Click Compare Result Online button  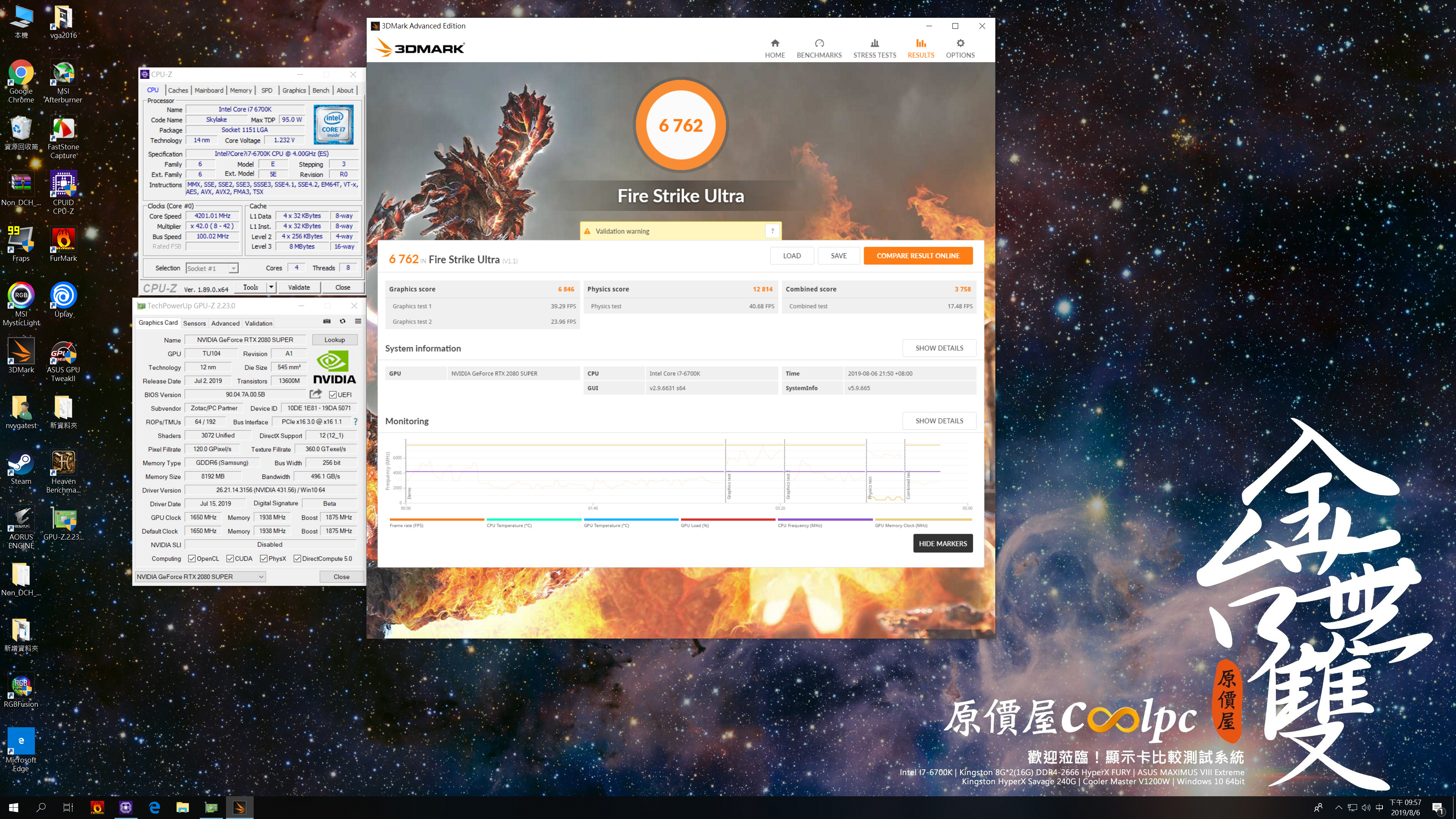click(918, 256)
